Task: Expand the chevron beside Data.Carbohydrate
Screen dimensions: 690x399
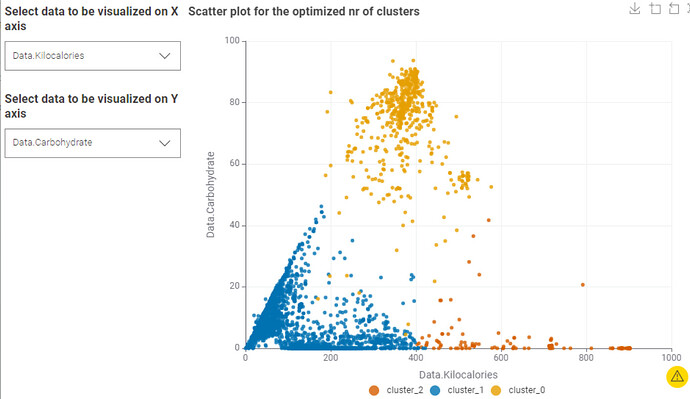Action: point(165,143)
